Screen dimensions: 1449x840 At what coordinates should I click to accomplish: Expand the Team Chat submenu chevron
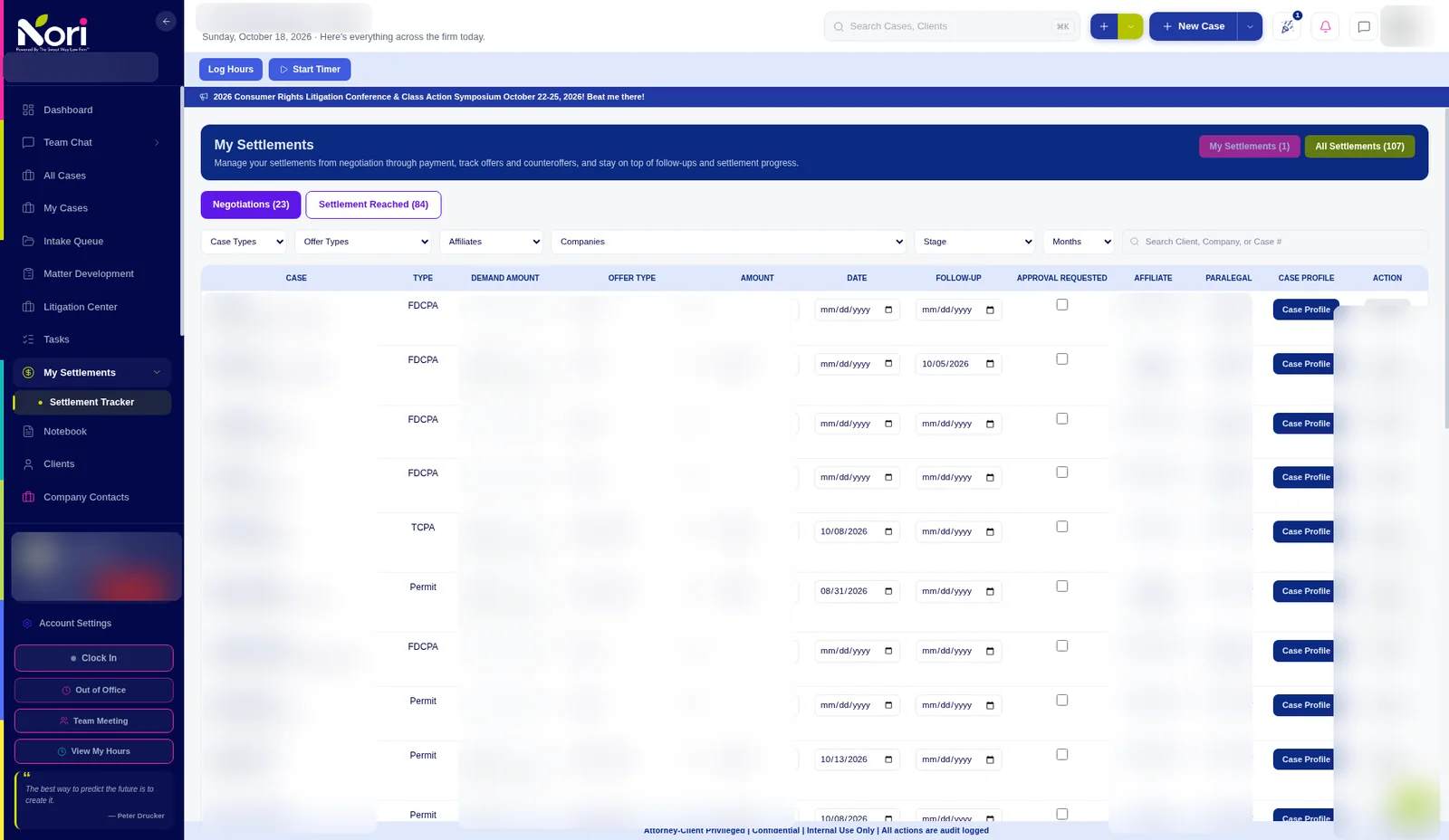tap(157, 142)
